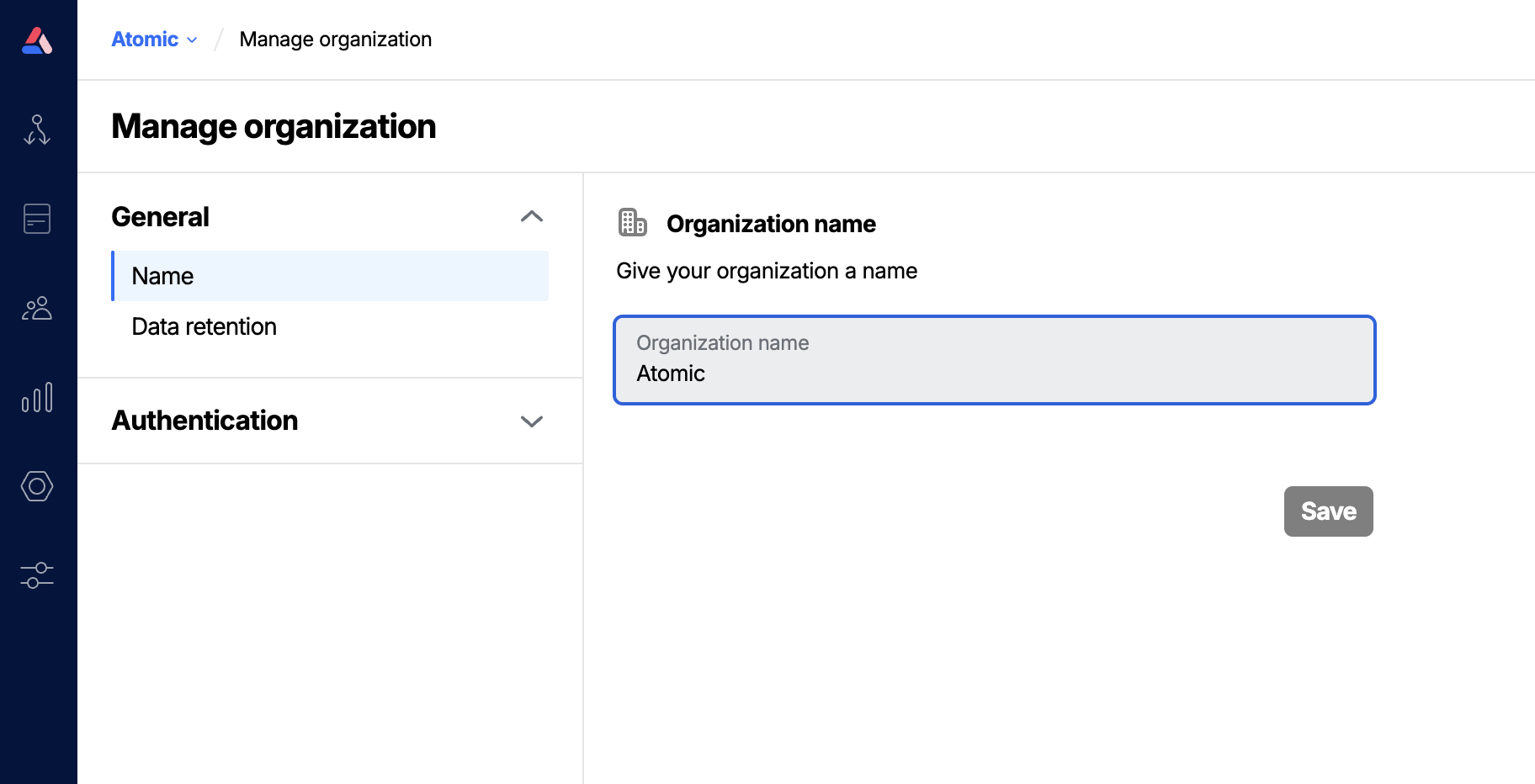Select the notes panel icon in sidebar
1535x784 pixels.
pos(37,219)
